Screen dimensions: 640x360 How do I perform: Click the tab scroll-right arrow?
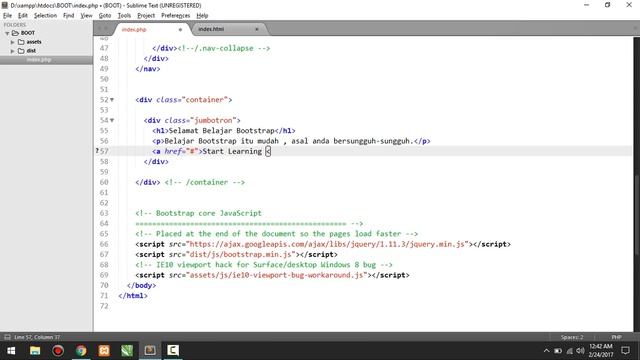click(x=107, y=29)
